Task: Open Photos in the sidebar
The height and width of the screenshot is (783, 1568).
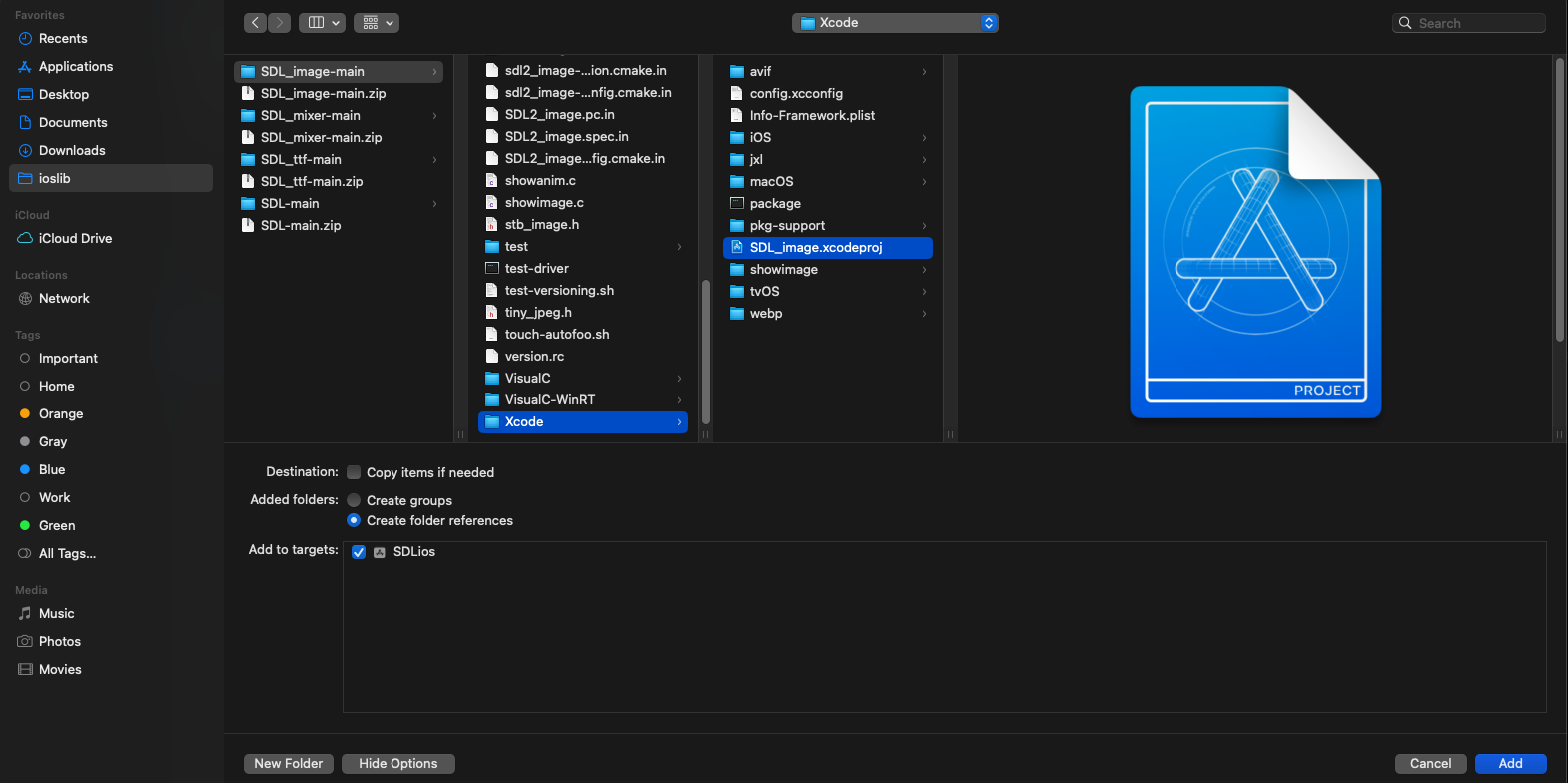Action: (110, 641)
